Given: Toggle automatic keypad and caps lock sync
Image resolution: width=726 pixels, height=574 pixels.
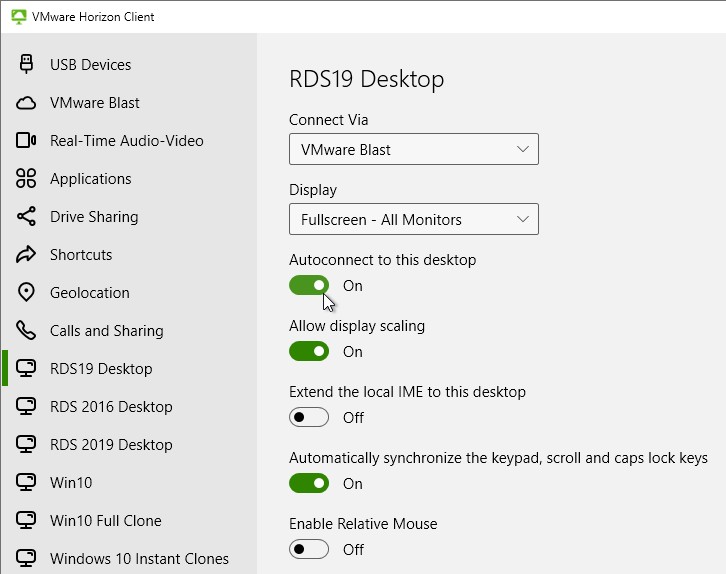Looking at the screenshot, I should 309,483.
